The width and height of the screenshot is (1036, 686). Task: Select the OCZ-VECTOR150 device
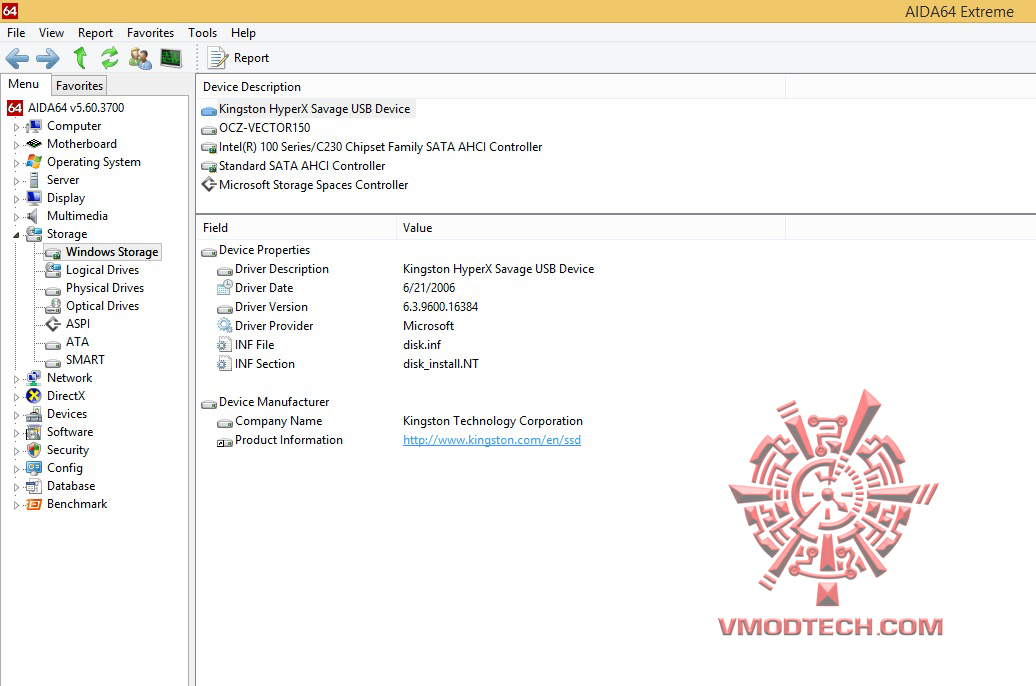256,128
